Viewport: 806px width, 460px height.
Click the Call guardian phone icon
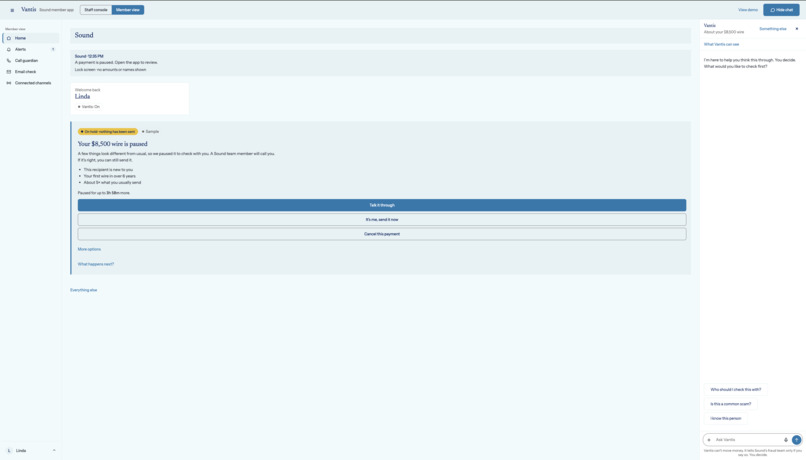coord(9,61)
